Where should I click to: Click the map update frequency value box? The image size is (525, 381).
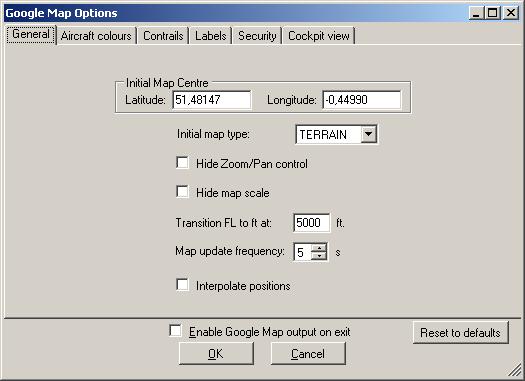[302, 252]
